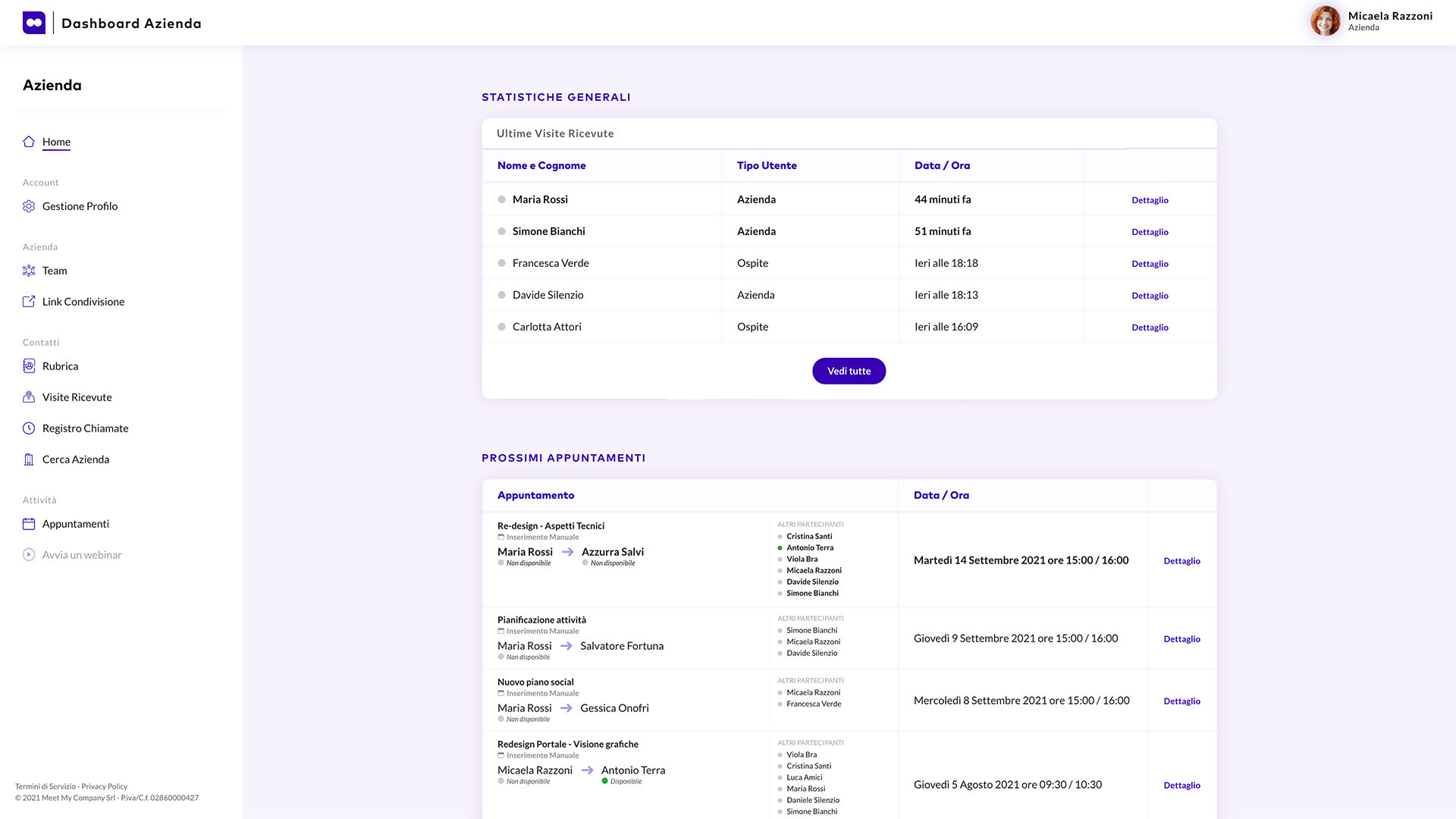Open Dettaglio for Redesign Portale appointment
The image size is (1456, 819).
tap(1181, 786)
